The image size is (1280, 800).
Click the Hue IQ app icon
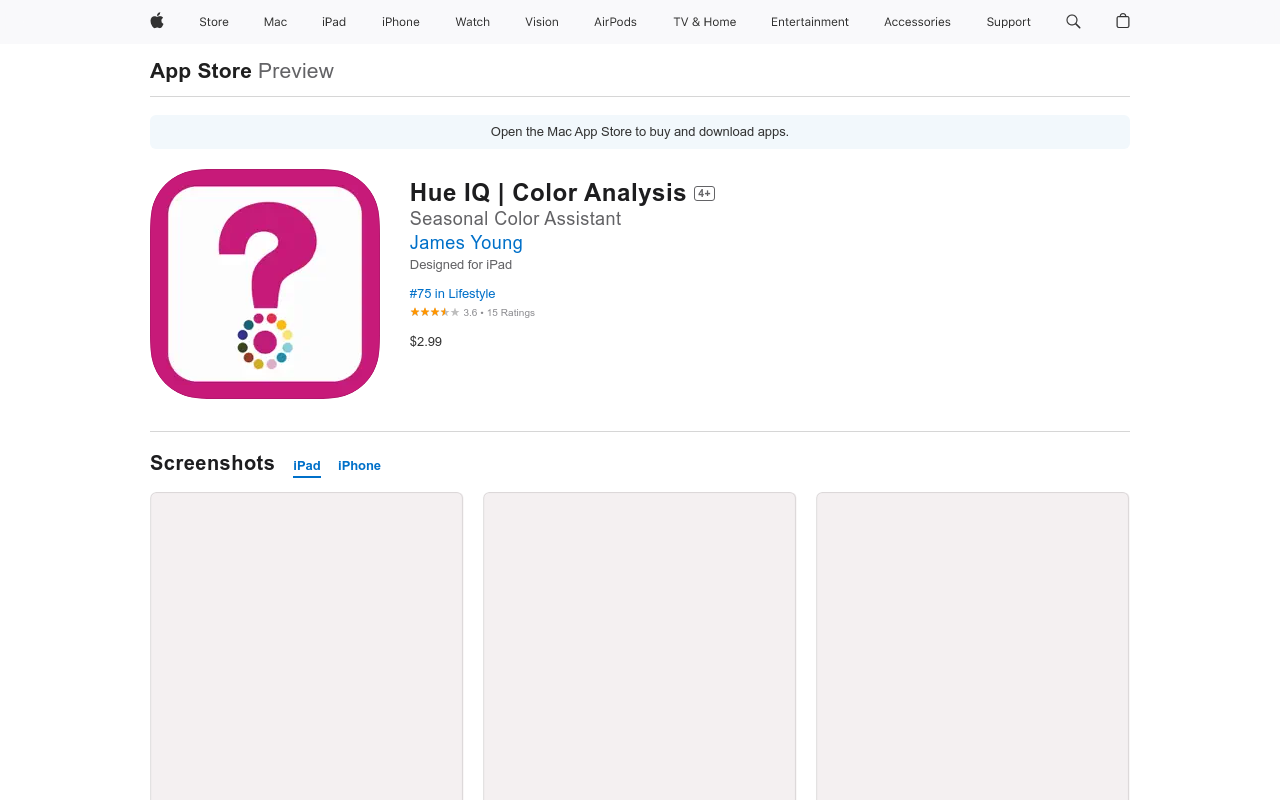tap(265, 284)
